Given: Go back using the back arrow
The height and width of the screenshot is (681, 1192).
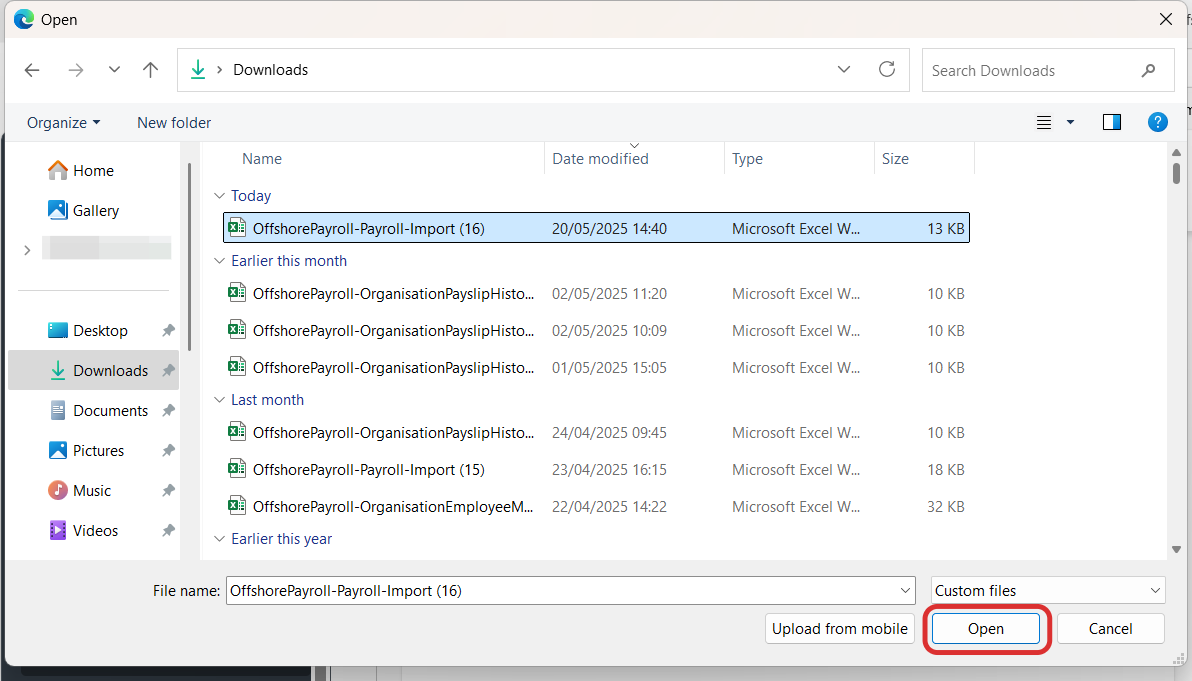Looking at the screenshot, I should [x=32, y=70].
